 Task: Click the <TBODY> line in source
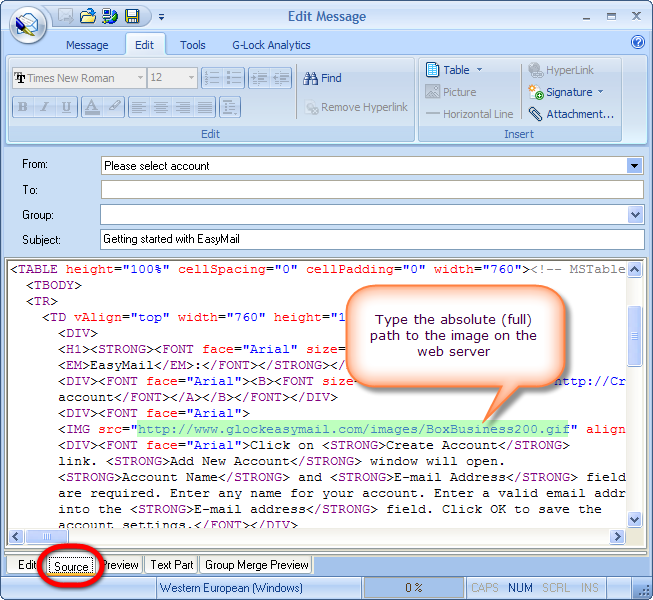(x=54, y=285)
